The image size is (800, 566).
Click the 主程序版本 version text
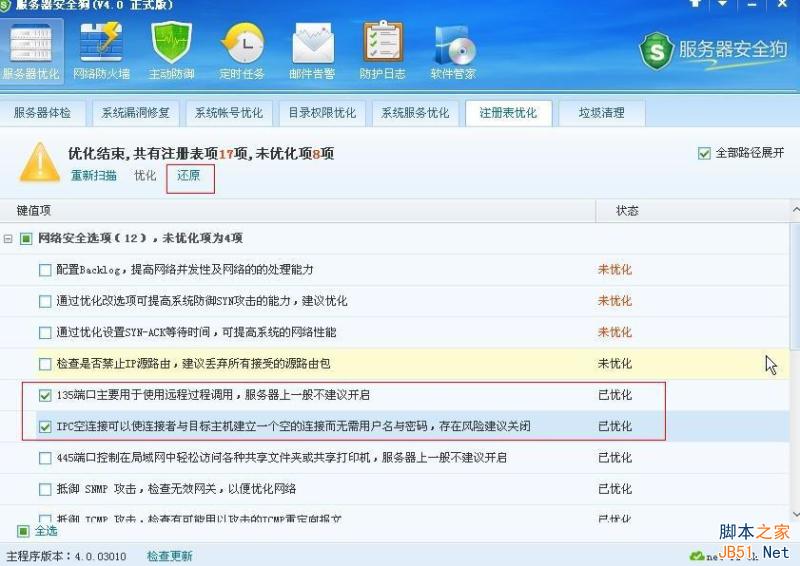66,556
